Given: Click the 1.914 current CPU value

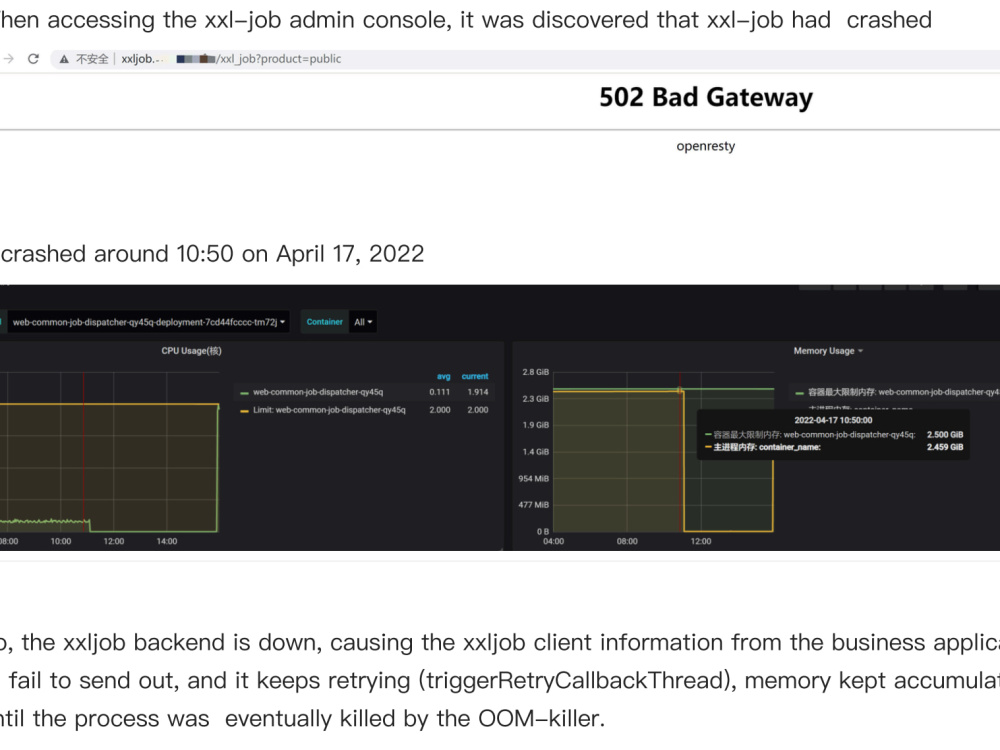Looking at the screenshot, I should [x=478, y=392].
